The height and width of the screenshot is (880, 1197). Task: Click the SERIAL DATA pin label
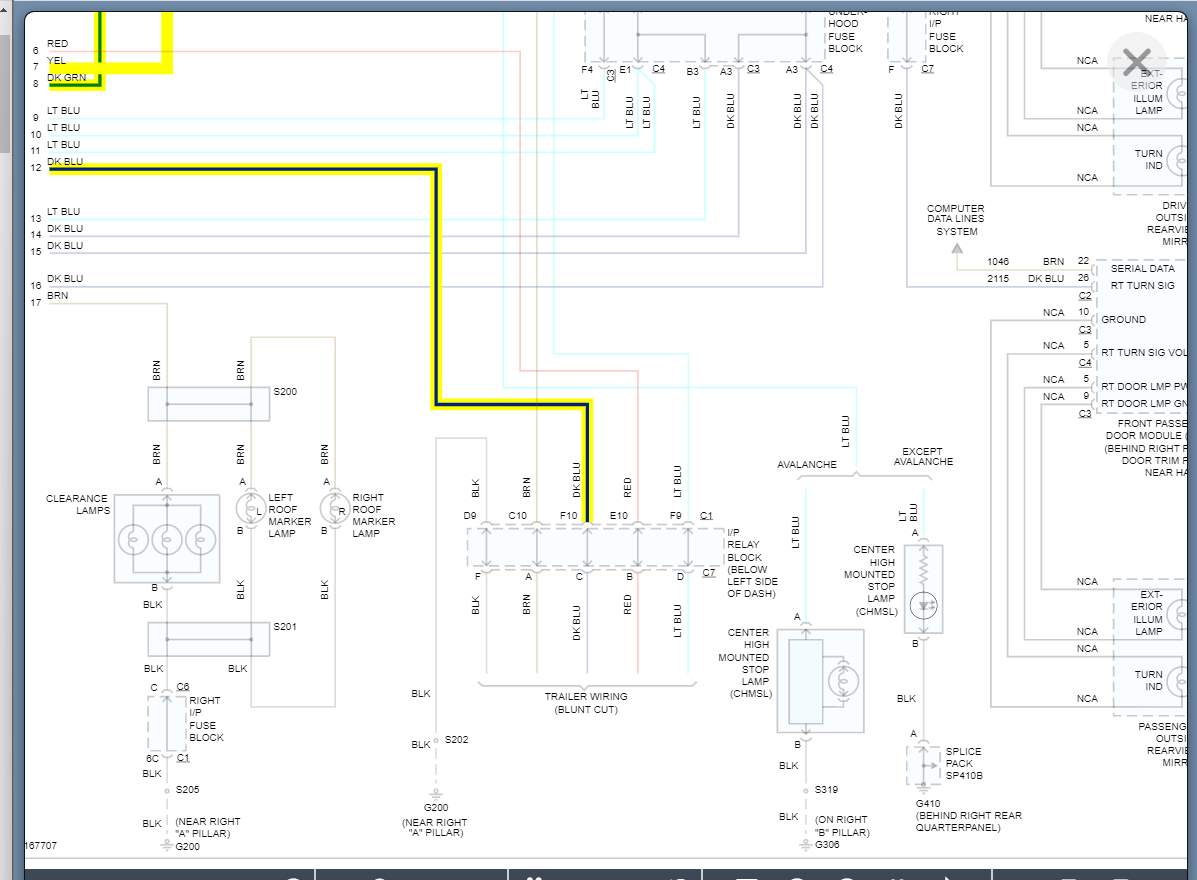(1142, 269)
